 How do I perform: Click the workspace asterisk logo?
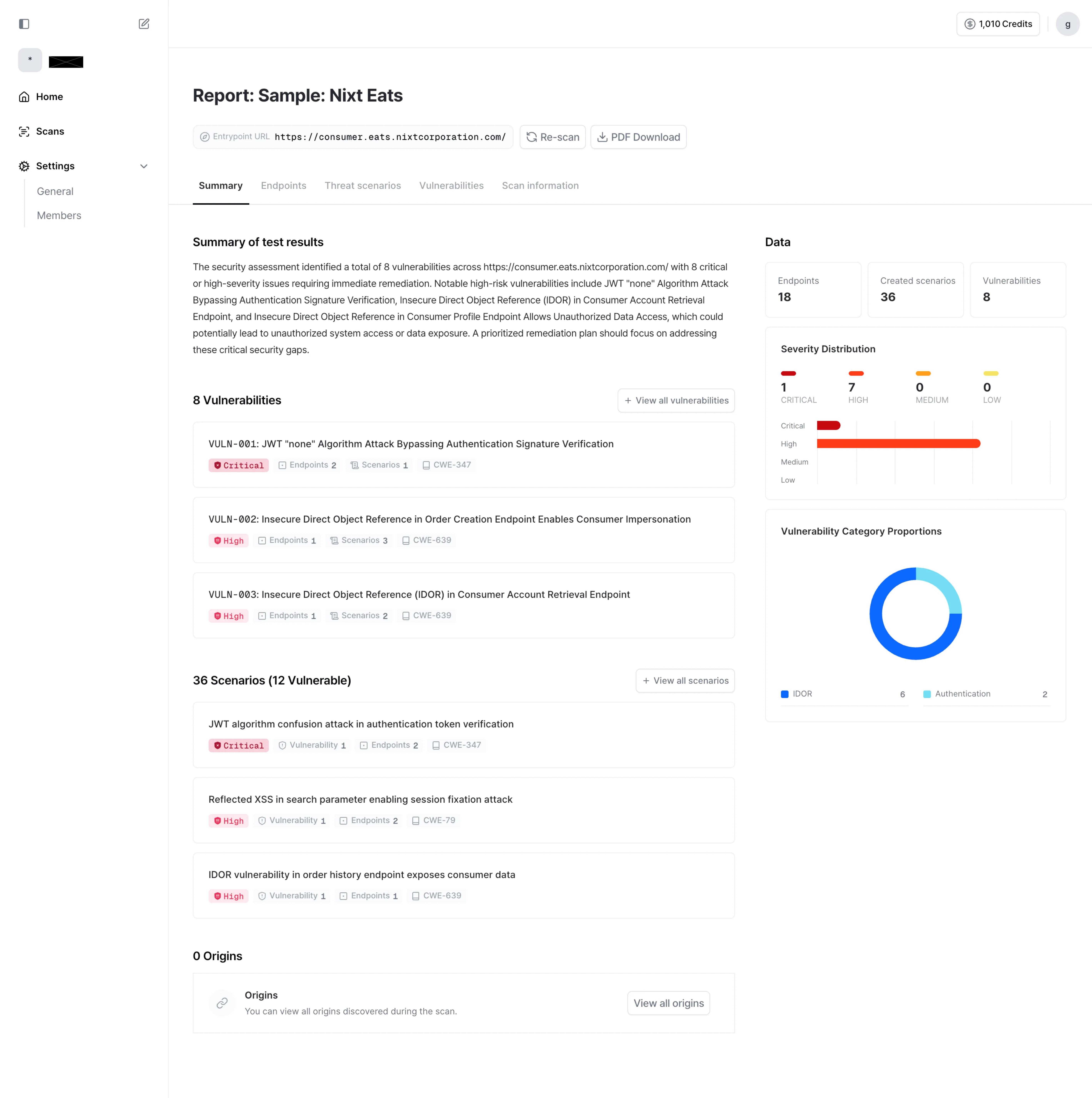tap(30, 60)
